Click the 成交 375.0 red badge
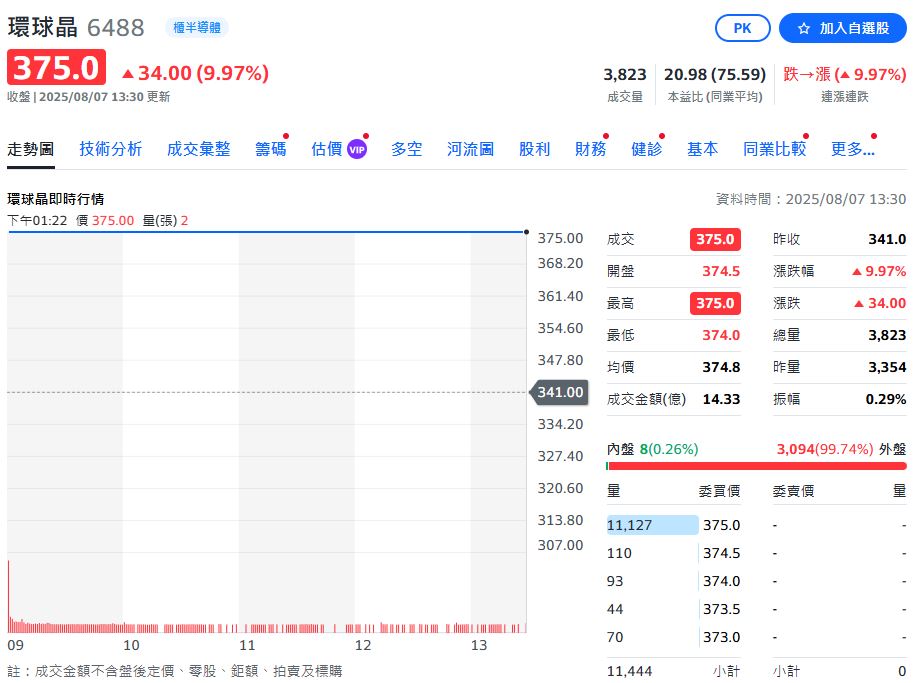This screenshot has width=917, height=683. (715, 239)
